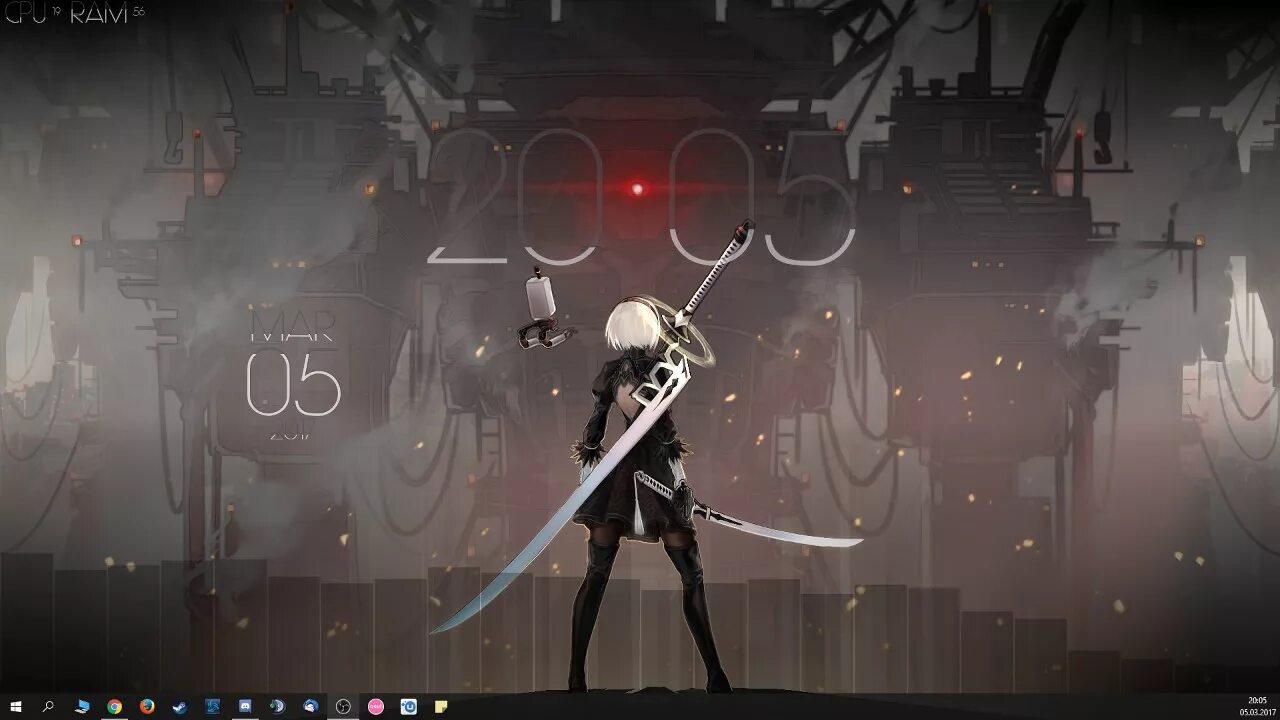Open the Windows Start menu

click(16, 706)
